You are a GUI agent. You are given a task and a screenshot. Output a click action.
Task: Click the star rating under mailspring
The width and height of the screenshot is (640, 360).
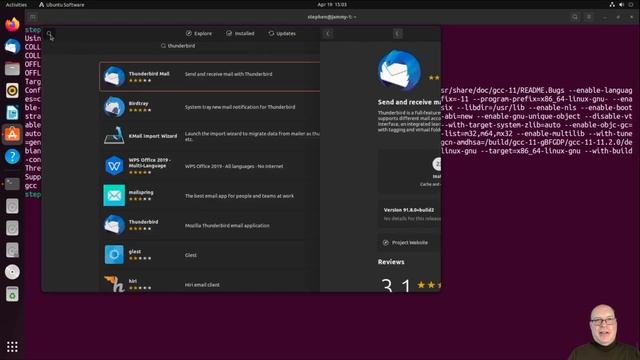(x=140, y=199)
